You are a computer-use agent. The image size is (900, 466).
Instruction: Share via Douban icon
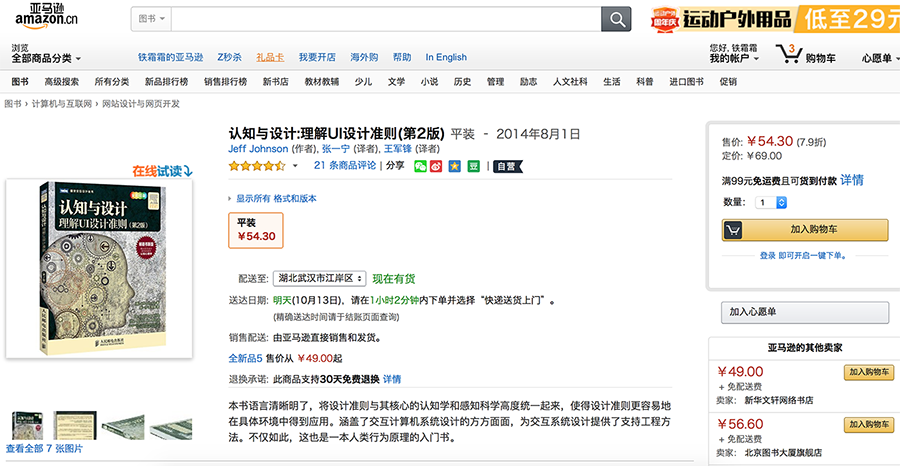(474, 166)
